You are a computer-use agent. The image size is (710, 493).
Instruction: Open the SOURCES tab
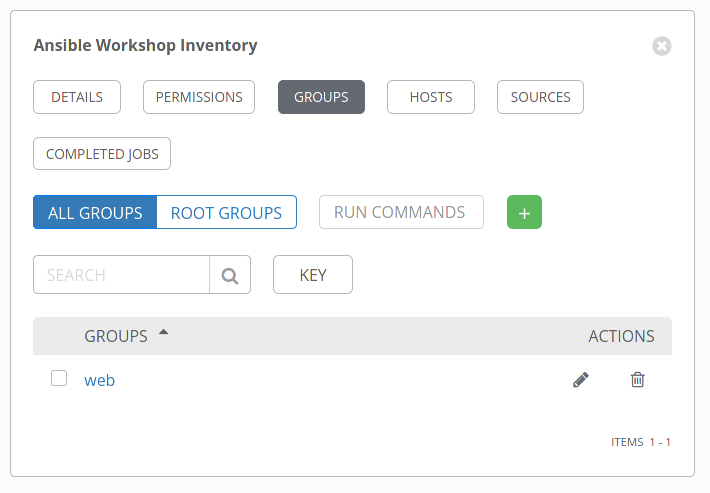[541, 97]
